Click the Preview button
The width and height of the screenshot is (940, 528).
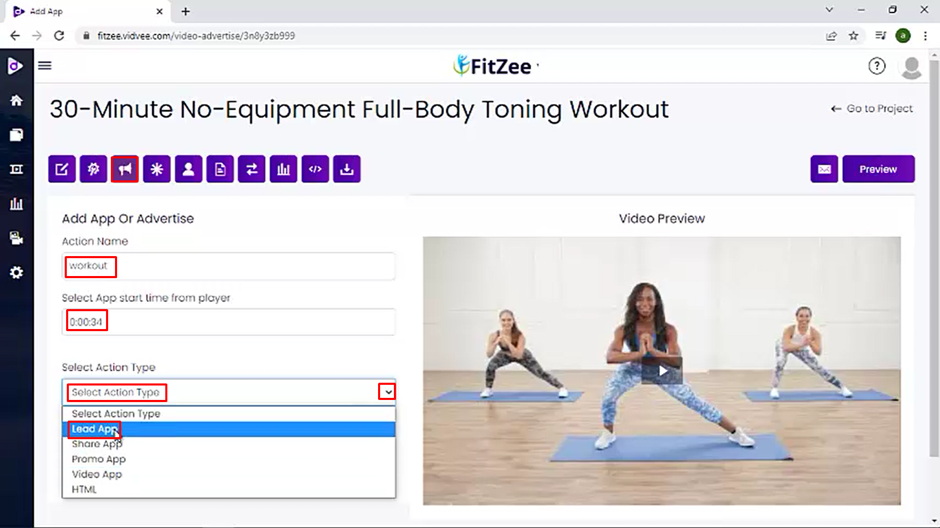(x=878, y=169)
